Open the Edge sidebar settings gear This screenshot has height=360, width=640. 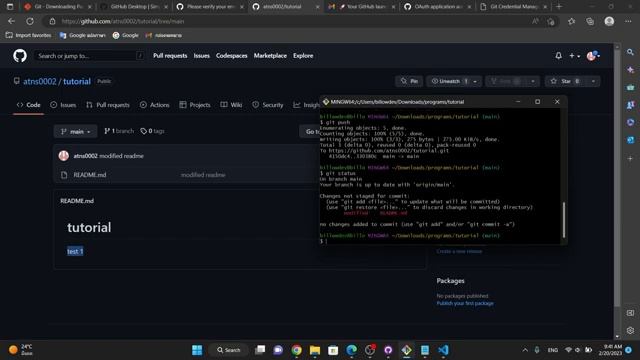pos(630,330)
